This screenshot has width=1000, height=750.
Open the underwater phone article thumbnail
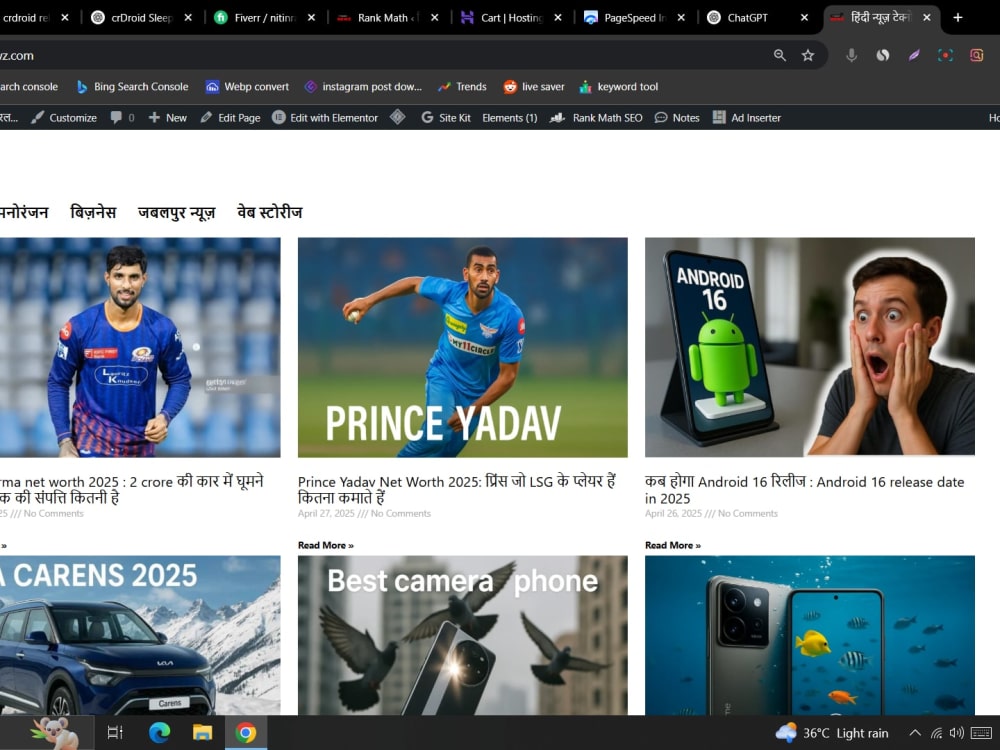click(x=809, y=635)
